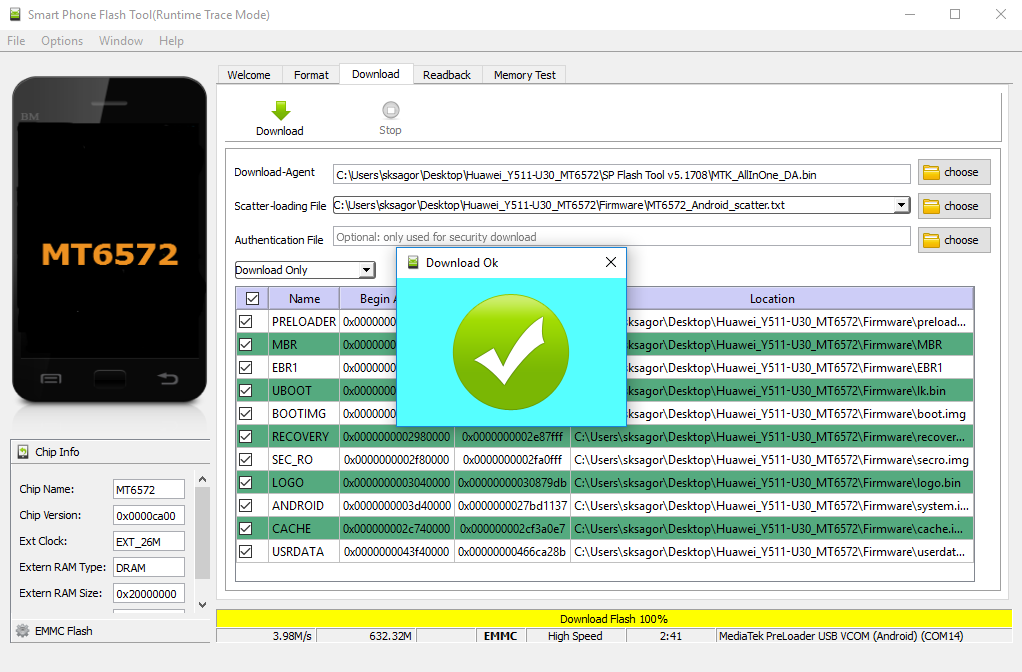Click the USRDATA location path cell
Image resolution: width=1022 pixels, height=672 pixels.
pos(772,551)
